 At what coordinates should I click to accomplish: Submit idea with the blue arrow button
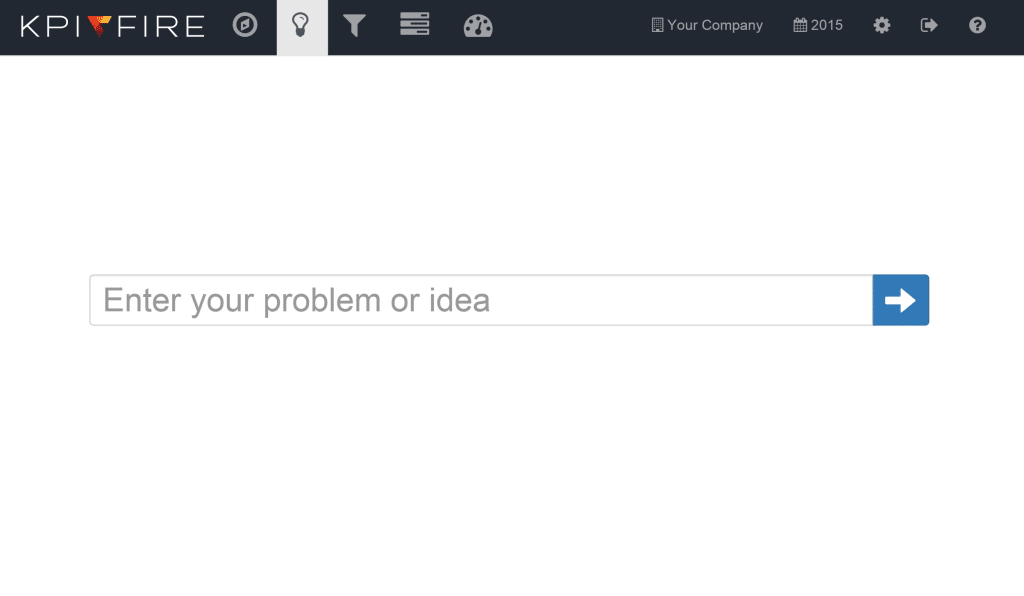click(x=901, y=300)
